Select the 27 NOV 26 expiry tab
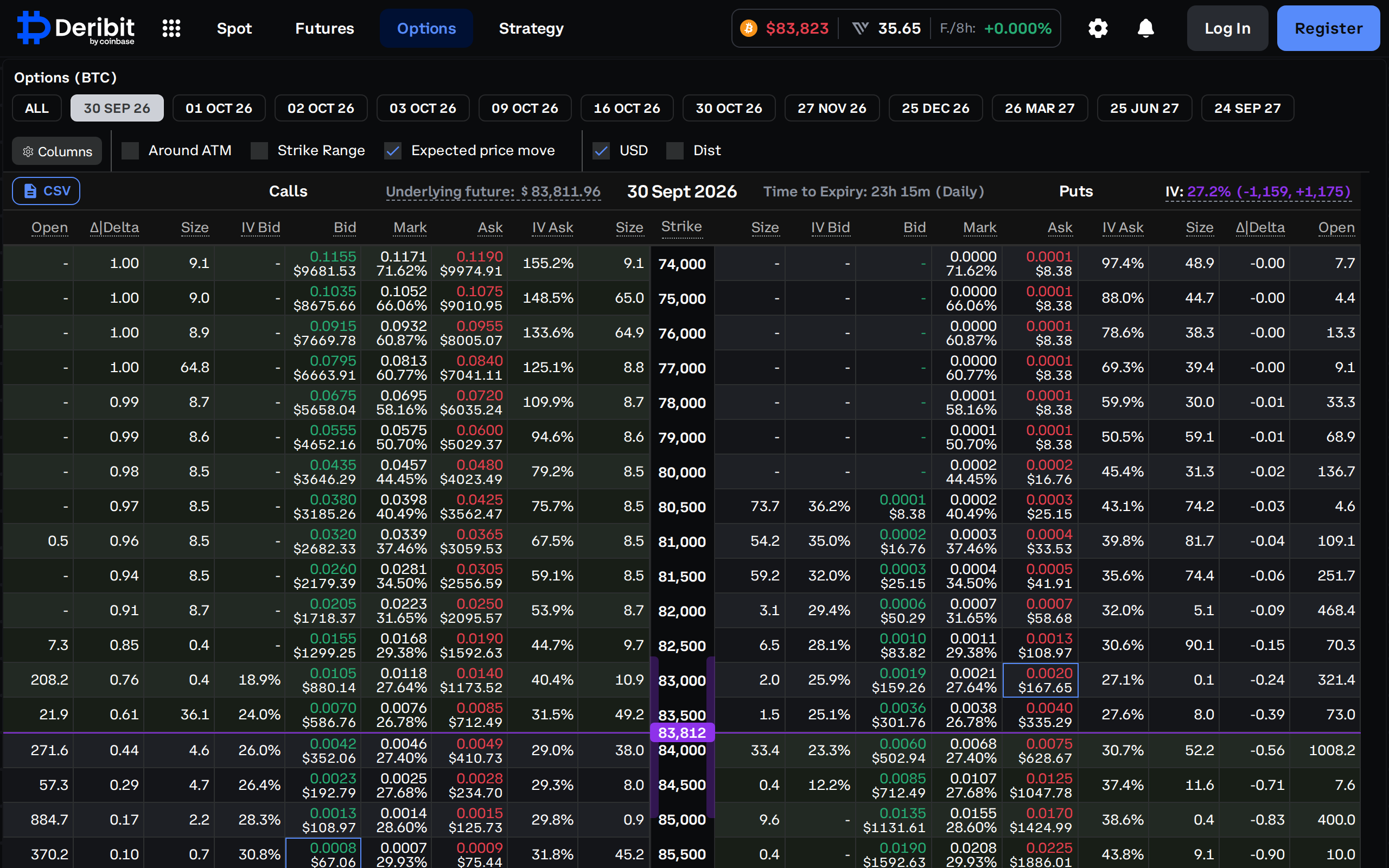Image resolution: width=1389 pixels, height=868 pixels. (x=832, y=108)
